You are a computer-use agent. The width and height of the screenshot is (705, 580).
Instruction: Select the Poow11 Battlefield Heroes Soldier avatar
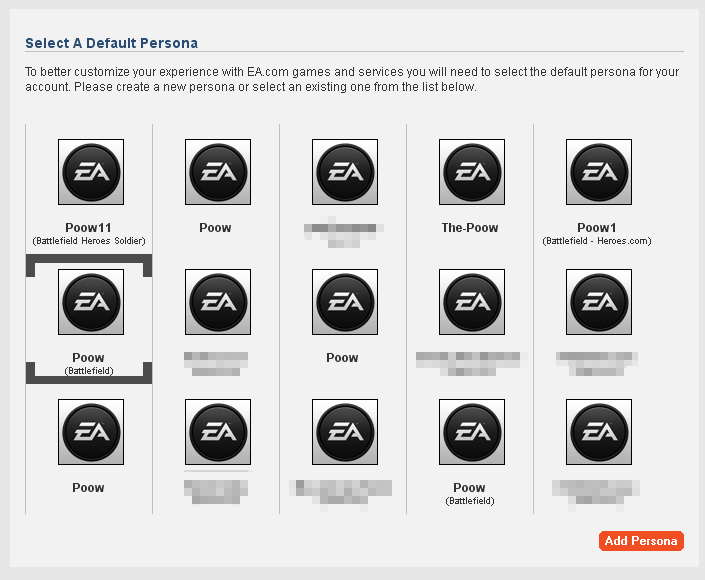click(x=91, y=172)
